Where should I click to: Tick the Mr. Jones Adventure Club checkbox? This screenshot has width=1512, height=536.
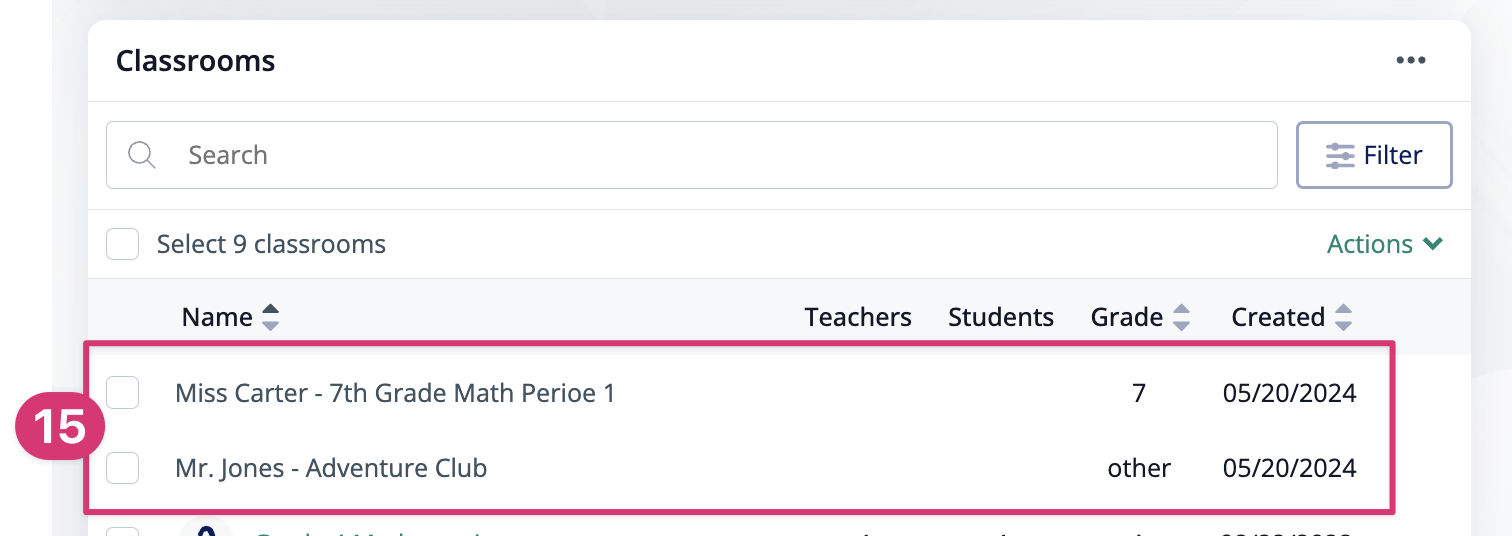tap(122, 467)
